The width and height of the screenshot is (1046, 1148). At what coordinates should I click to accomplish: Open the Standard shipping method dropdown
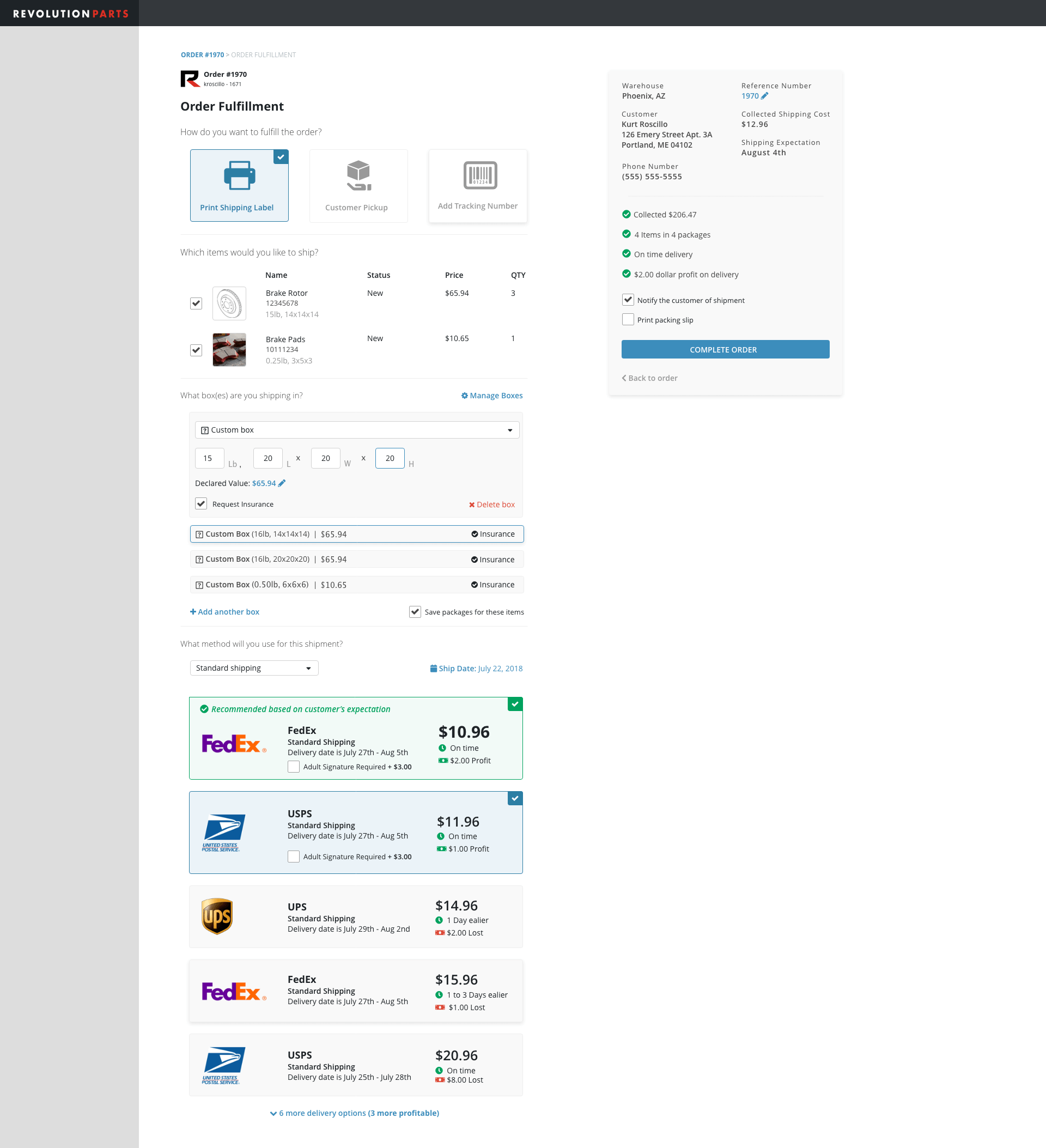point(253,669)
